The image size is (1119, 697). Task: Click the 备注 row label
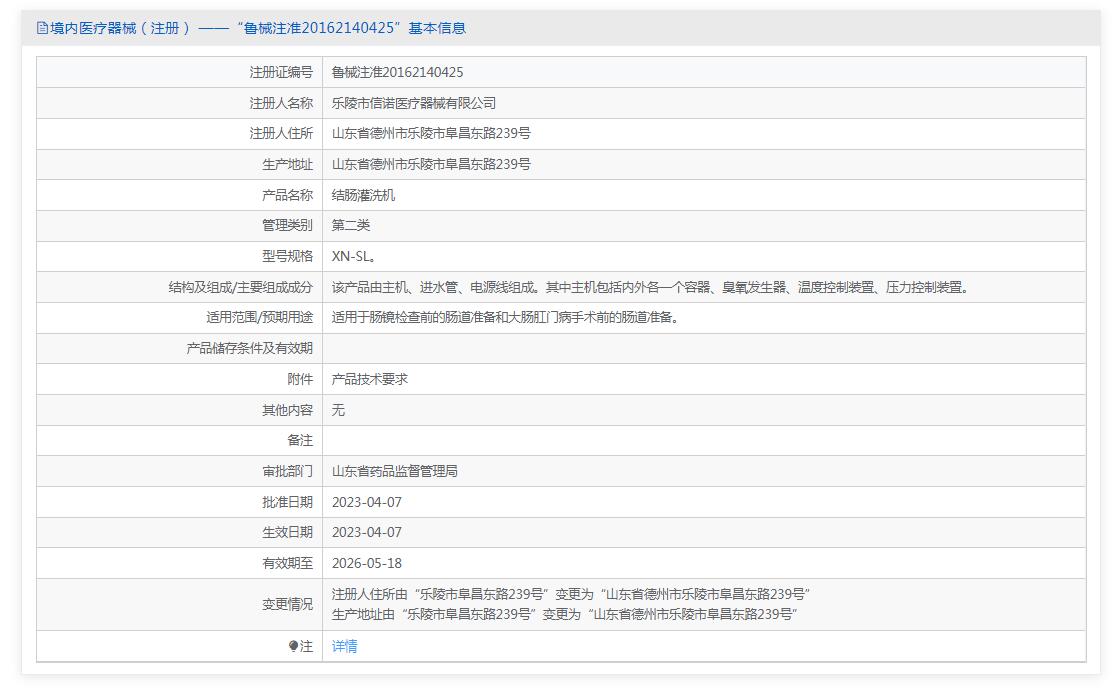300,440
